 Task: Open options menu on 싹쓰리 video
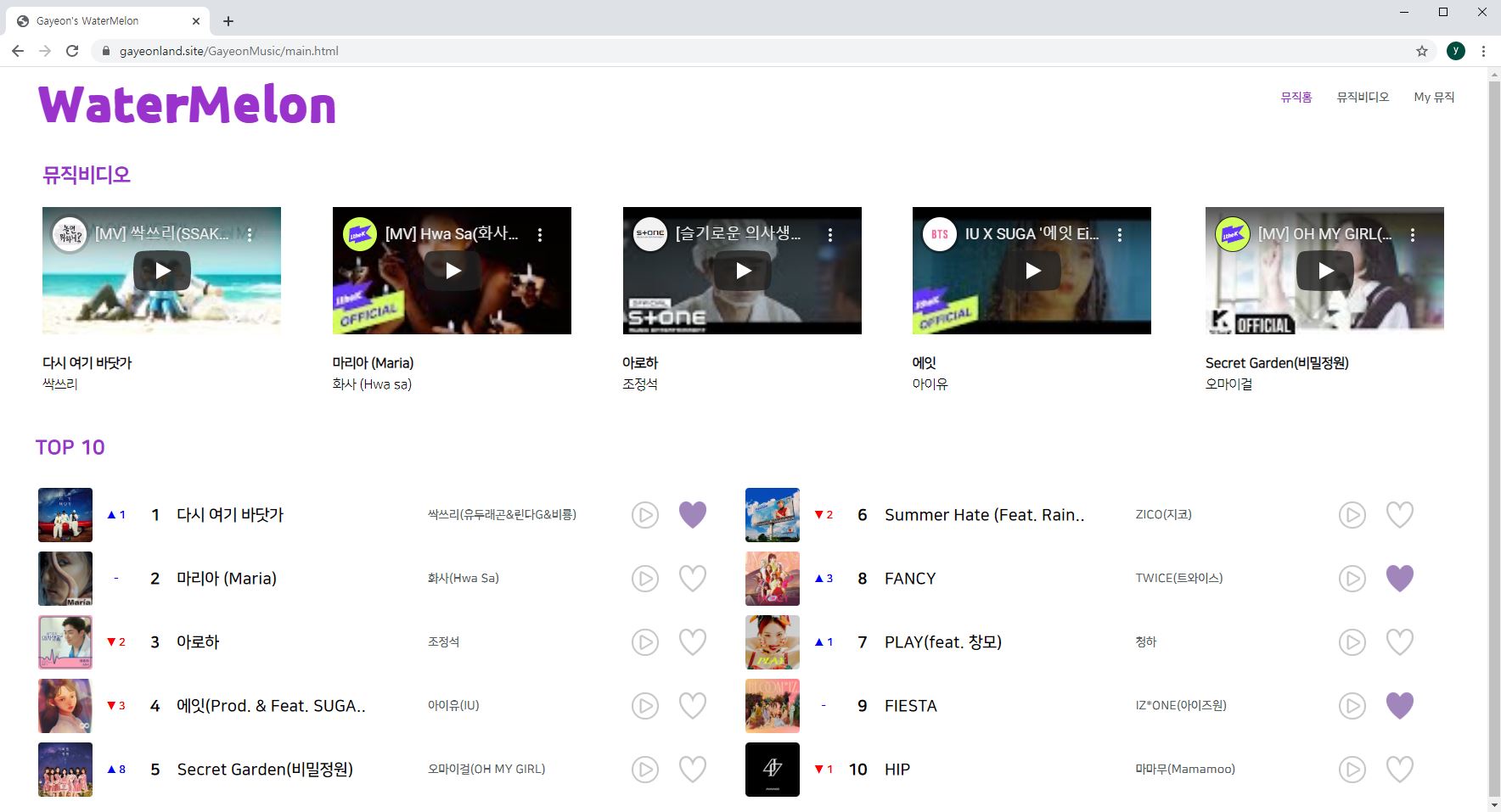(250, 235)
